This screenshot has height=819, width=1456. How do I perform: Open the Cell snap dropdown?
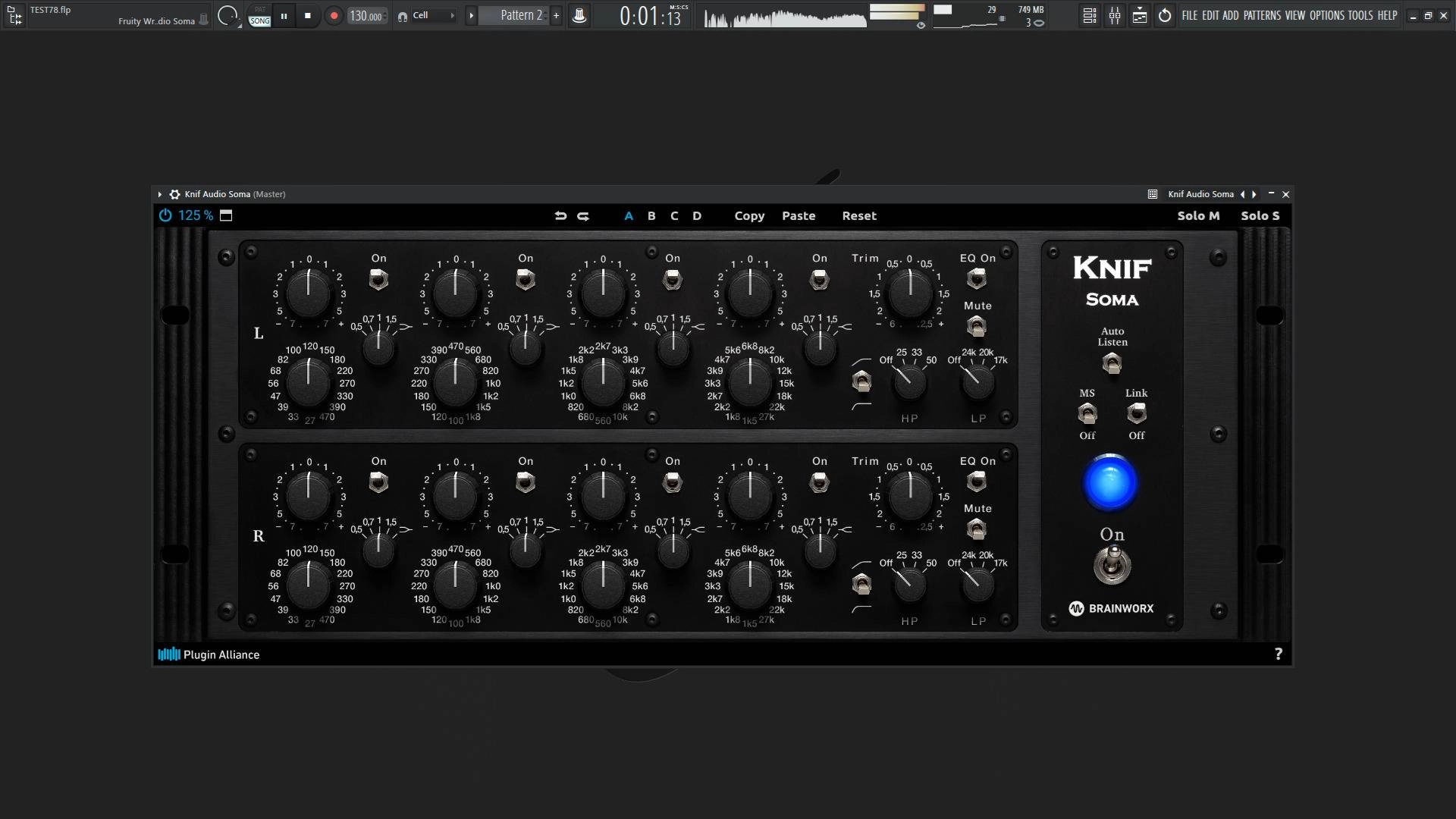(x=435, y=15)
